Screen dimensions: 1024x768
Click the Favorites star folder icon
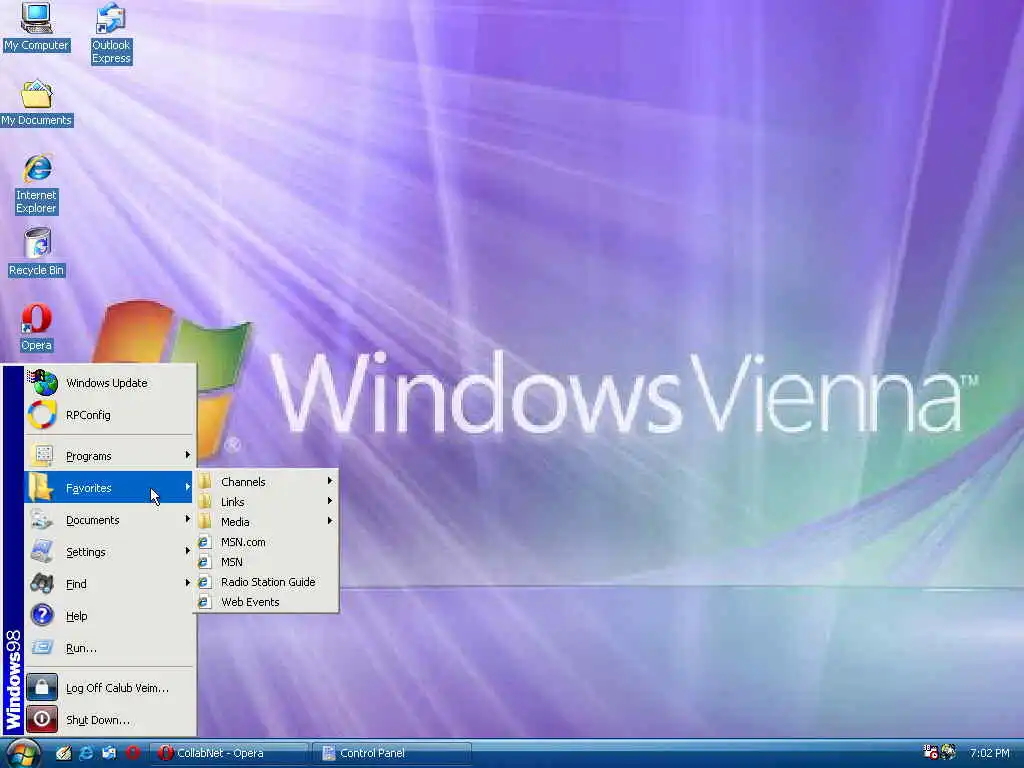[40, 487]
